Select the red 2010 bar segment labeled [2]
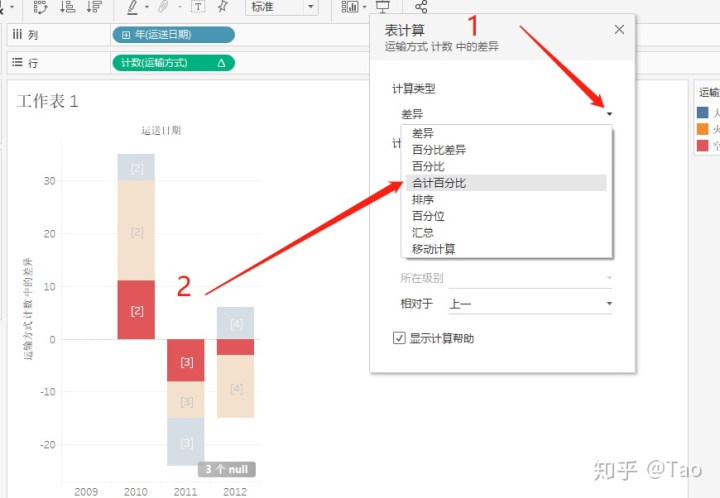 click(x=136, y=310)
